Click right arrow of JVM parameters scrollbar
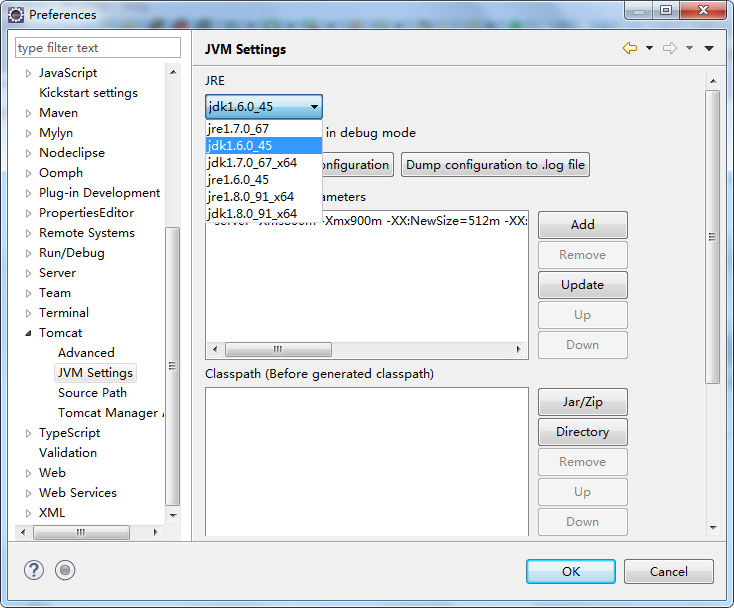Viewport: 734px width, 608px height. tap(519, 349)
